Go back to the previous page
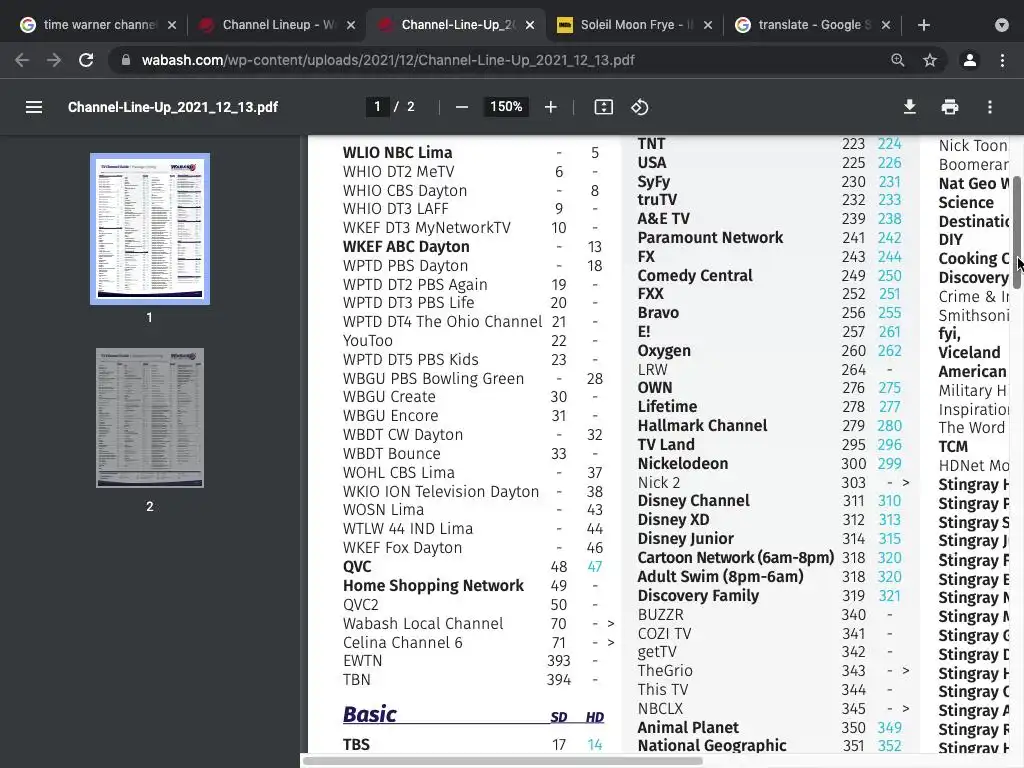 pyautogui.click(x=22, y=60)
